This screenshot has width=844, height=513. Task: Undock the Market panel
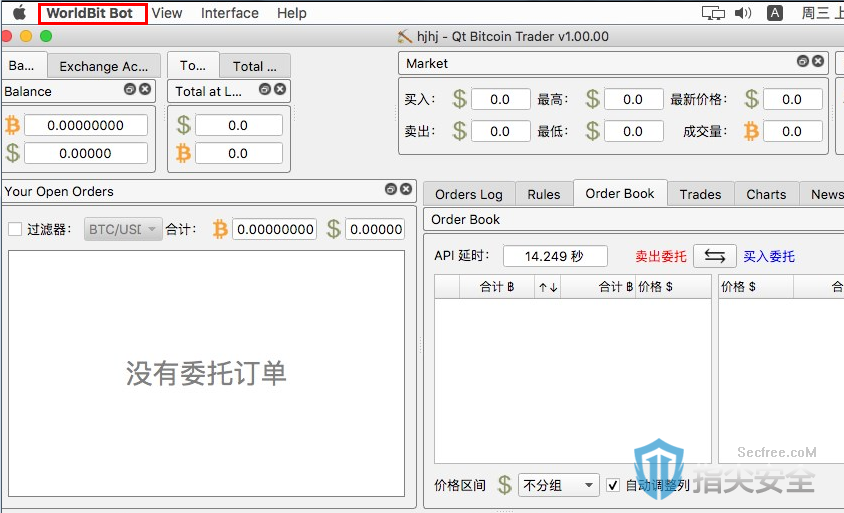[x=803, y=61]
